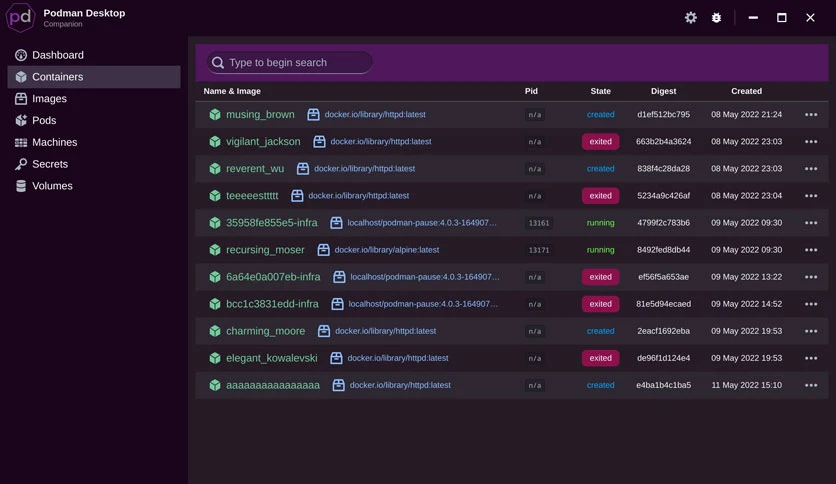This screenshot has width=836, height=484.
Task: Open the actions menu for recursing_moser
Action: [811, 250]
